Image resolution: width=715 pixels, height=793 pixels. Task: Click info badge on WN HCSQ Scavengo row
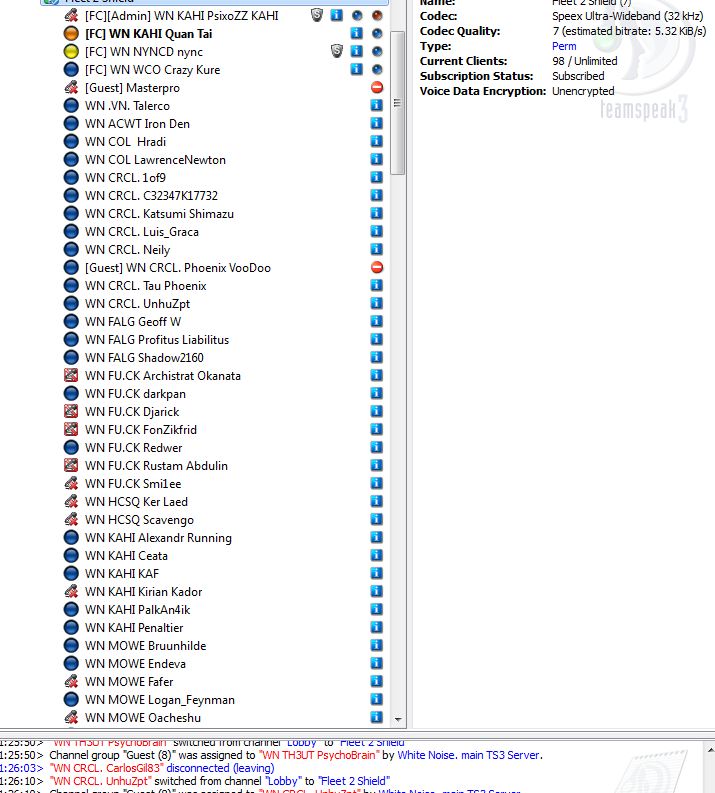pyautogui.click(x=376, y=519)
